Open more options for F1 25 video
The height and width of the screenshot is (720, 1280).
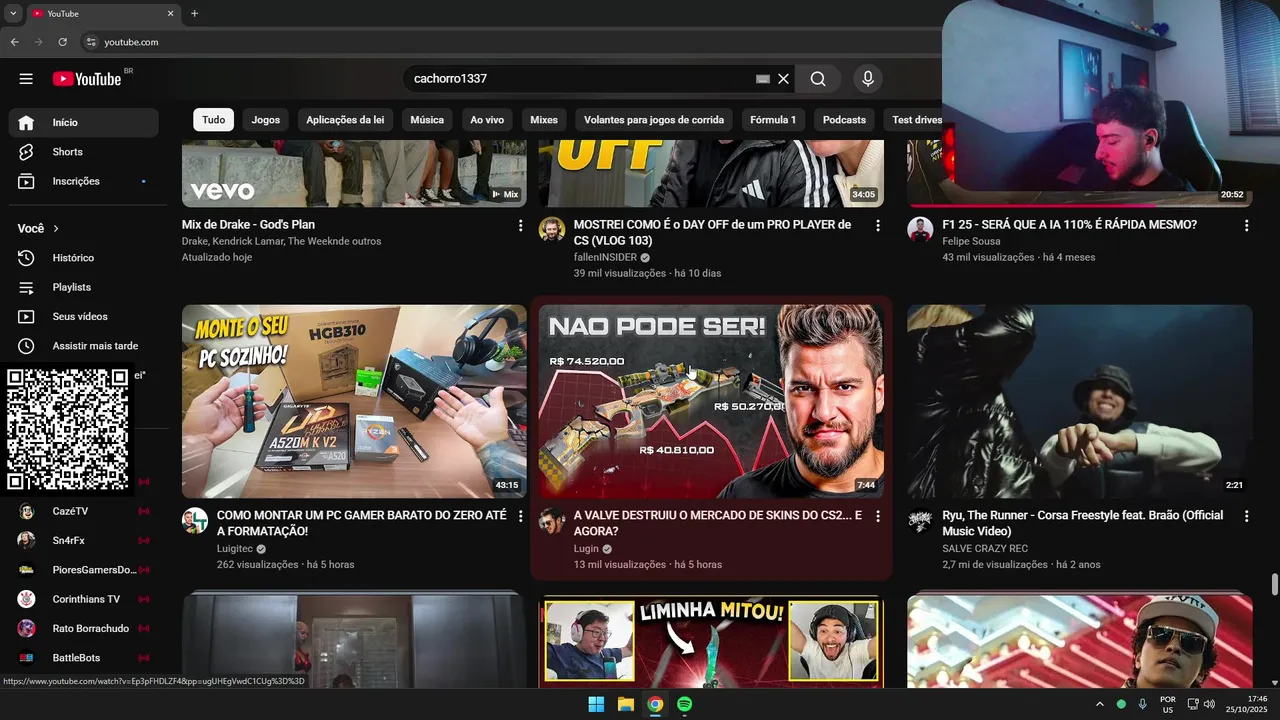click(1246, 226)
